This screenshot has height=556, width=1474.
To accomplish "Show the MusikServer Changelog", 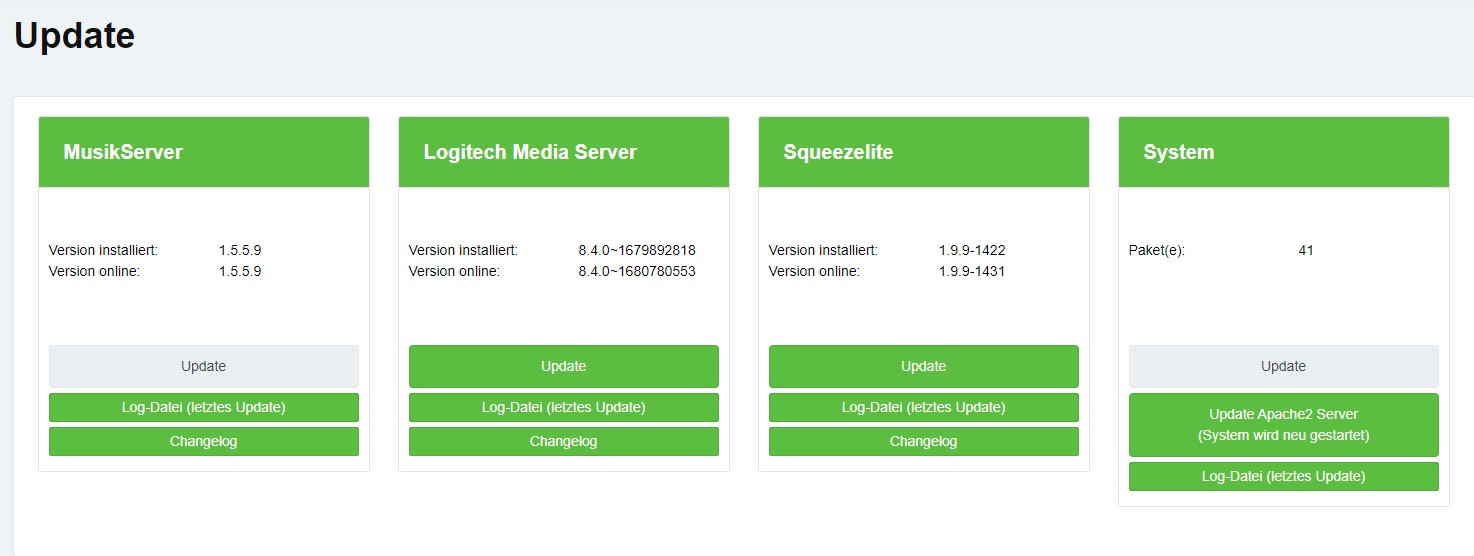I will (x=204, y=441).
